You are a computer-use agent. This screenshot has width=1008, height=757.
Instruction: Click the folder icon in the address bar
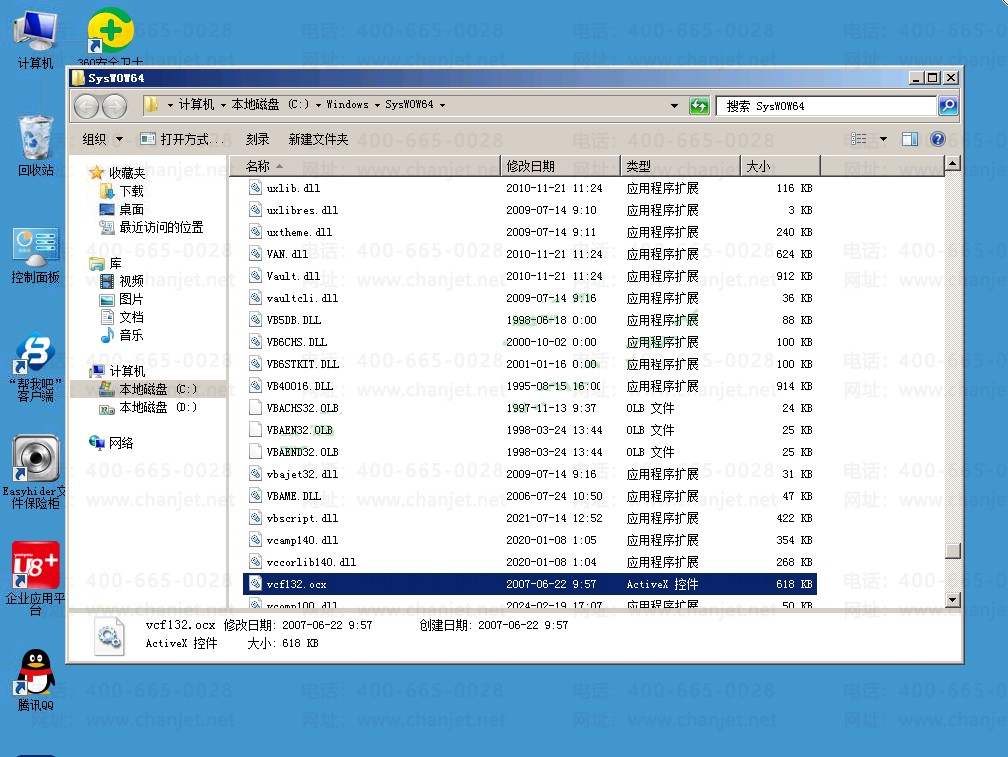pos(151,104)
